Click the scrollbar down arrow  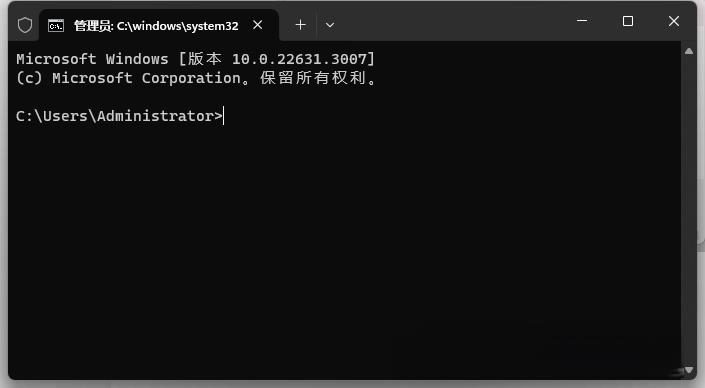coord(688,370)
